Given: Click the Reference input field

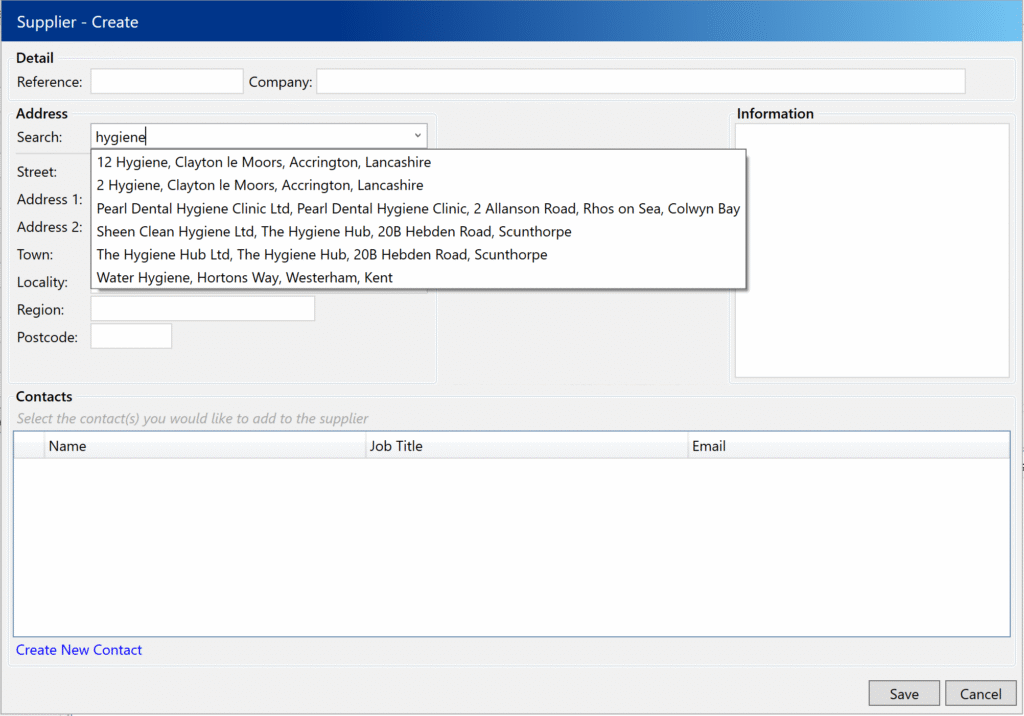Looking at the screenshot, I should (167, 82).
